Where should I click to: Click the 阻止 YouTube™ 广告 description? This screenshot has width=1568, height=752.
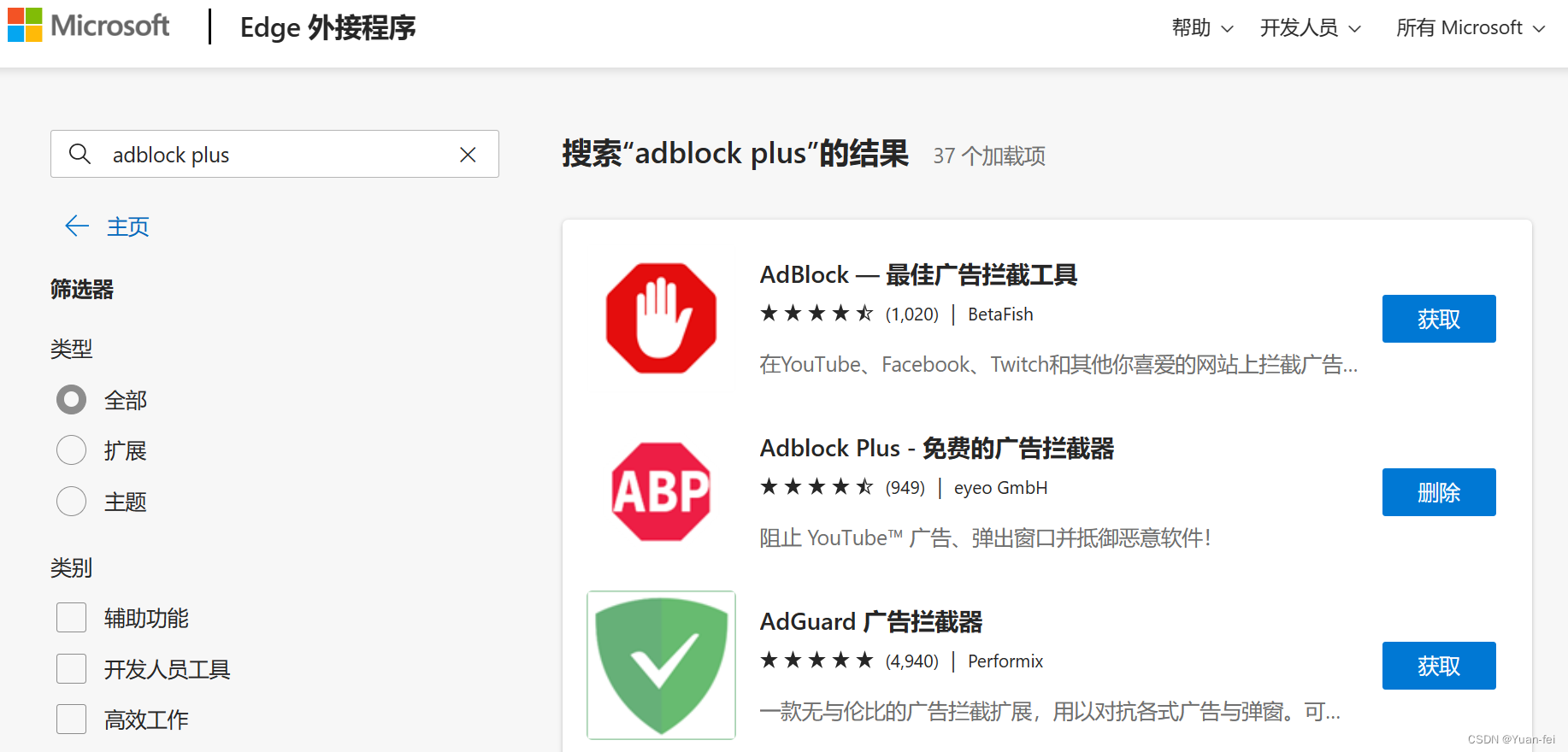(985, 538)
